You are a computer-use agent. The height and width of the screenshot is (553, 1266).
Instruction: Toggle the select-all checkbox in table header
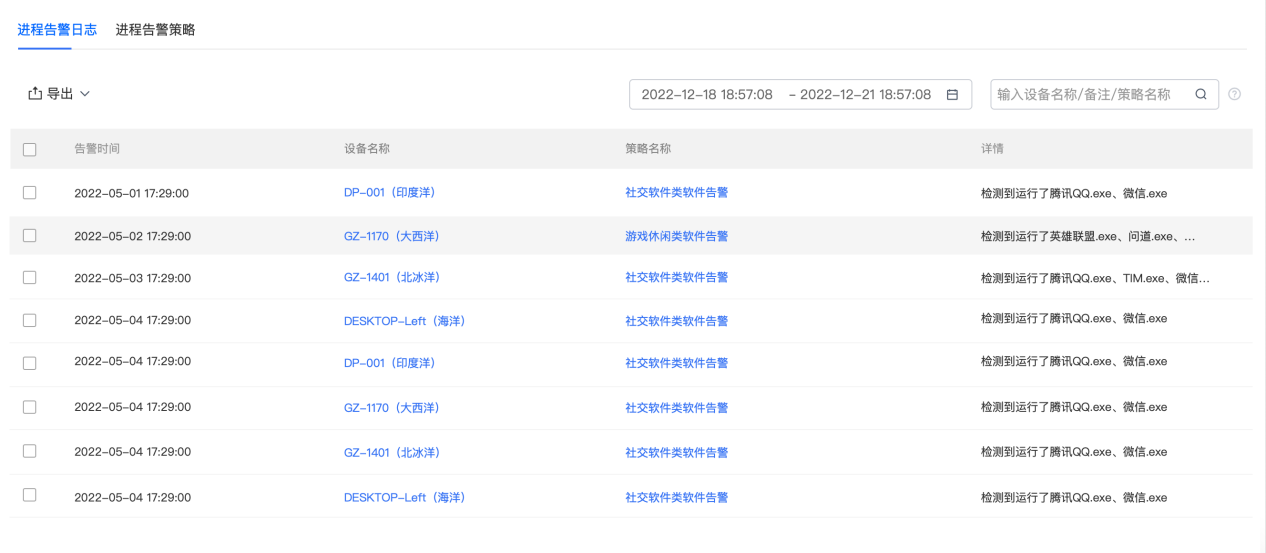pos(29,149)
